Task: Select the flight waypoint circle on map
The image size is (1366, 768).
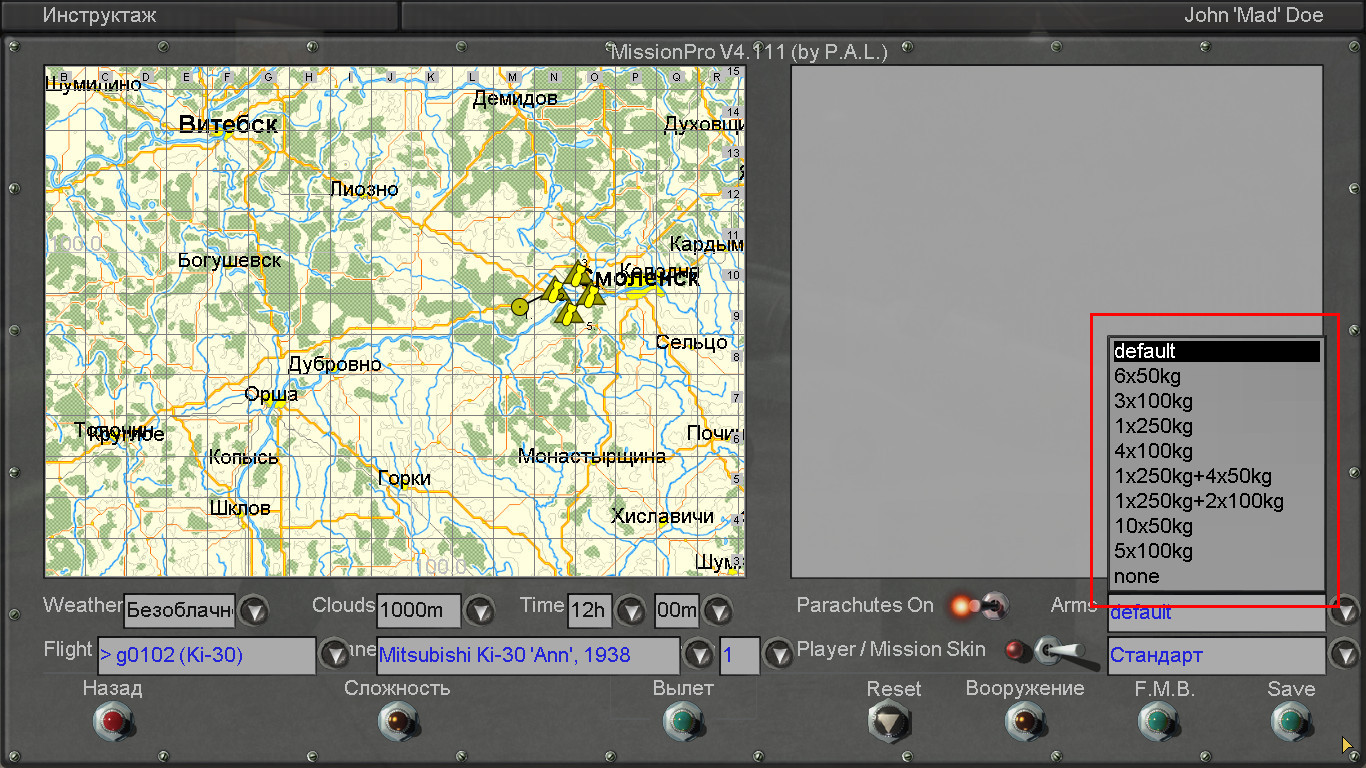Action: (x=519, y=307)
